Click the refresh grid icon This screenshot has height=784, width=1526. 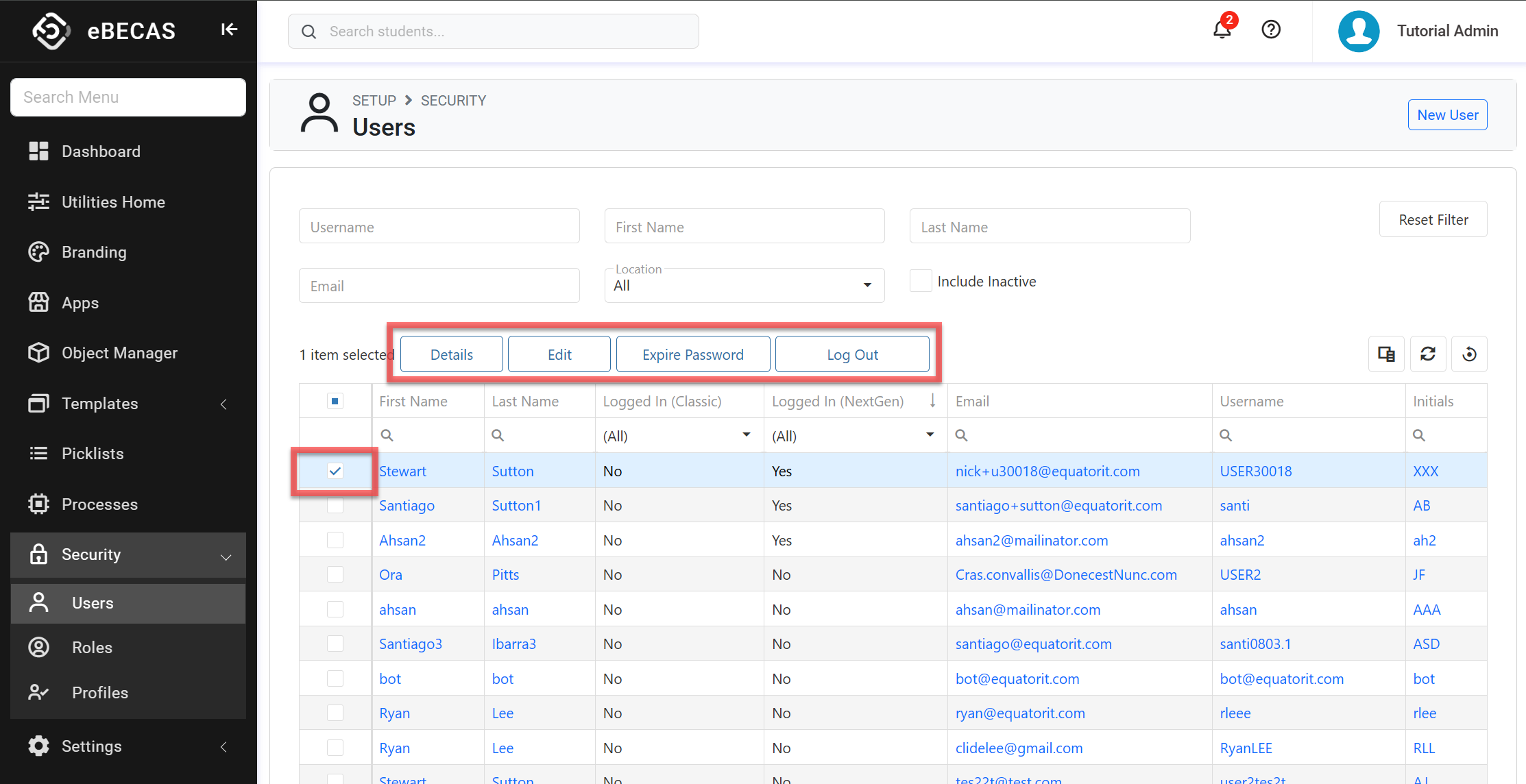1428,354
